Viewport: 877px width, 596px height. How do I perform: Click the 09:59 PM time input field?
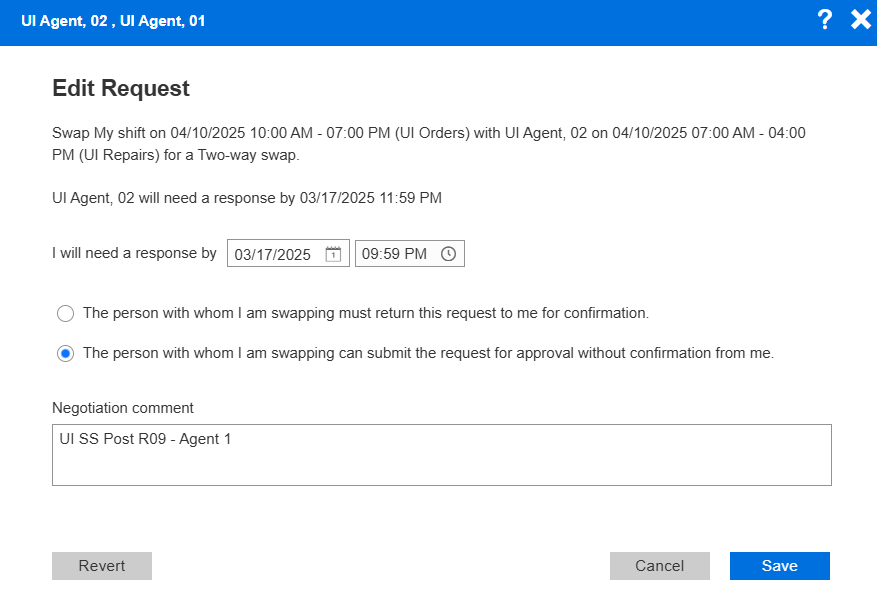(394, 254)
